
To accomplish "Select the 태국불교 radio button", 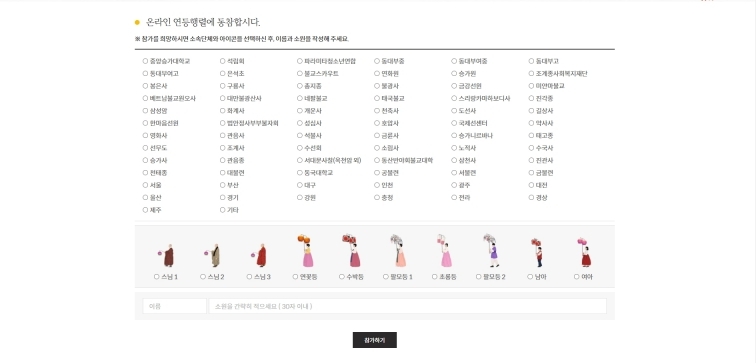I will (377, 98).
